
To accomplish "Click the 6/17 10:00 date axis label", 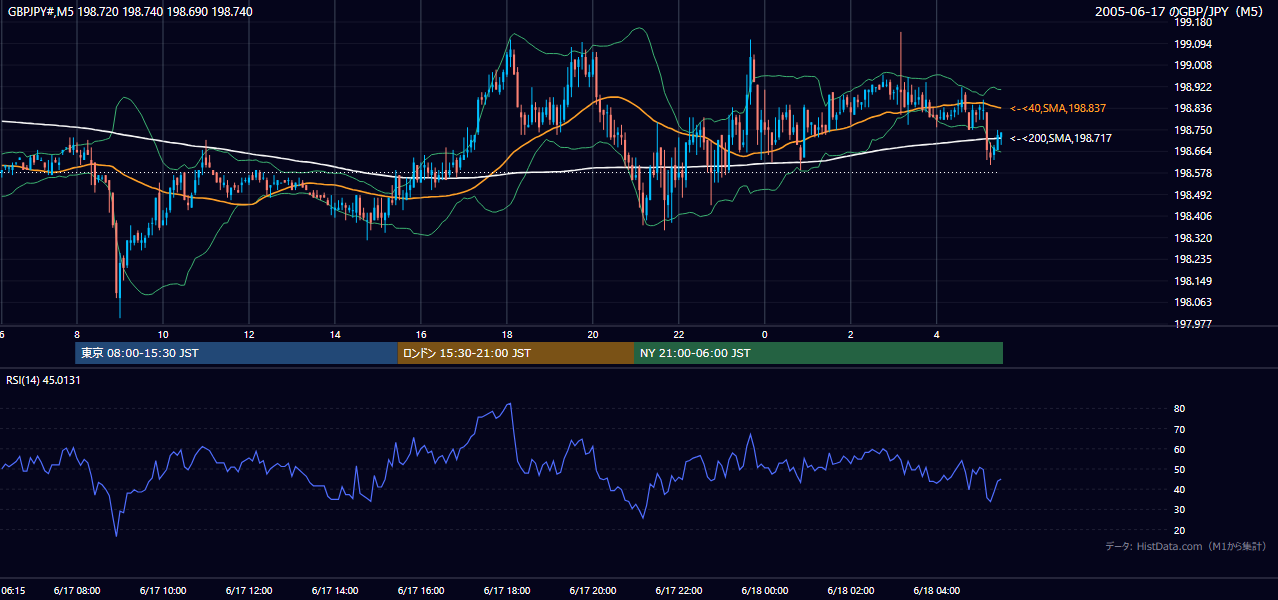I will [162, 590].
